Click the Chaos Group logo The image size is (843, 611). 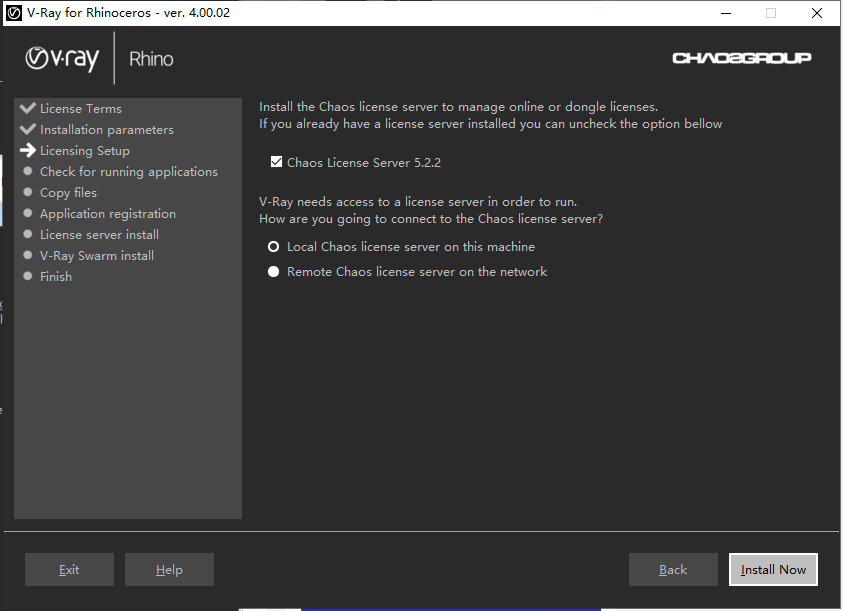742,58
